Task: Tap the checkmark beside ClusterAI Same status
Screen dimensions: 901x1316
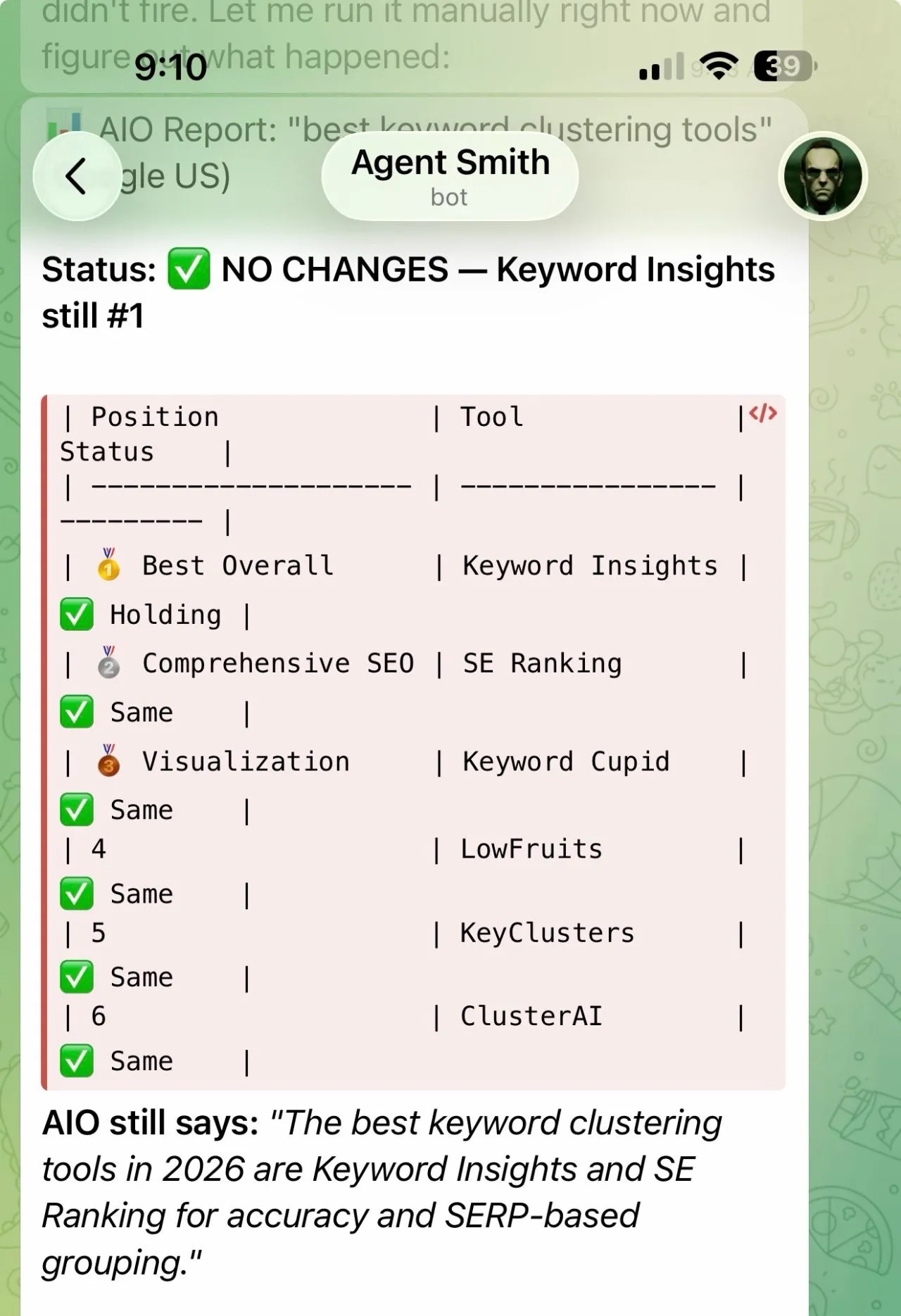Action: (x=76, y=1060)
